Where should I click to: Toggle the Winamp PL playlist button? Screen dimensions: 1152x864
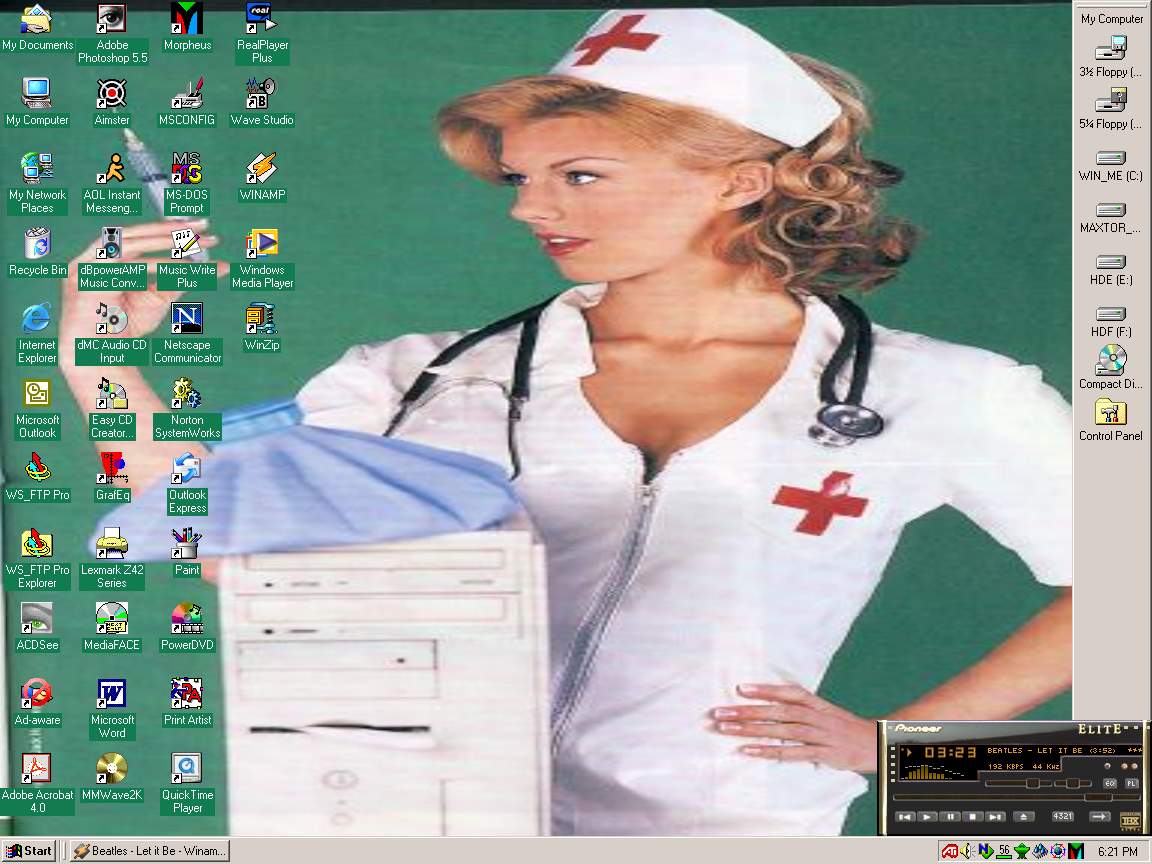pyautogui.click(x=1131, y=783)
